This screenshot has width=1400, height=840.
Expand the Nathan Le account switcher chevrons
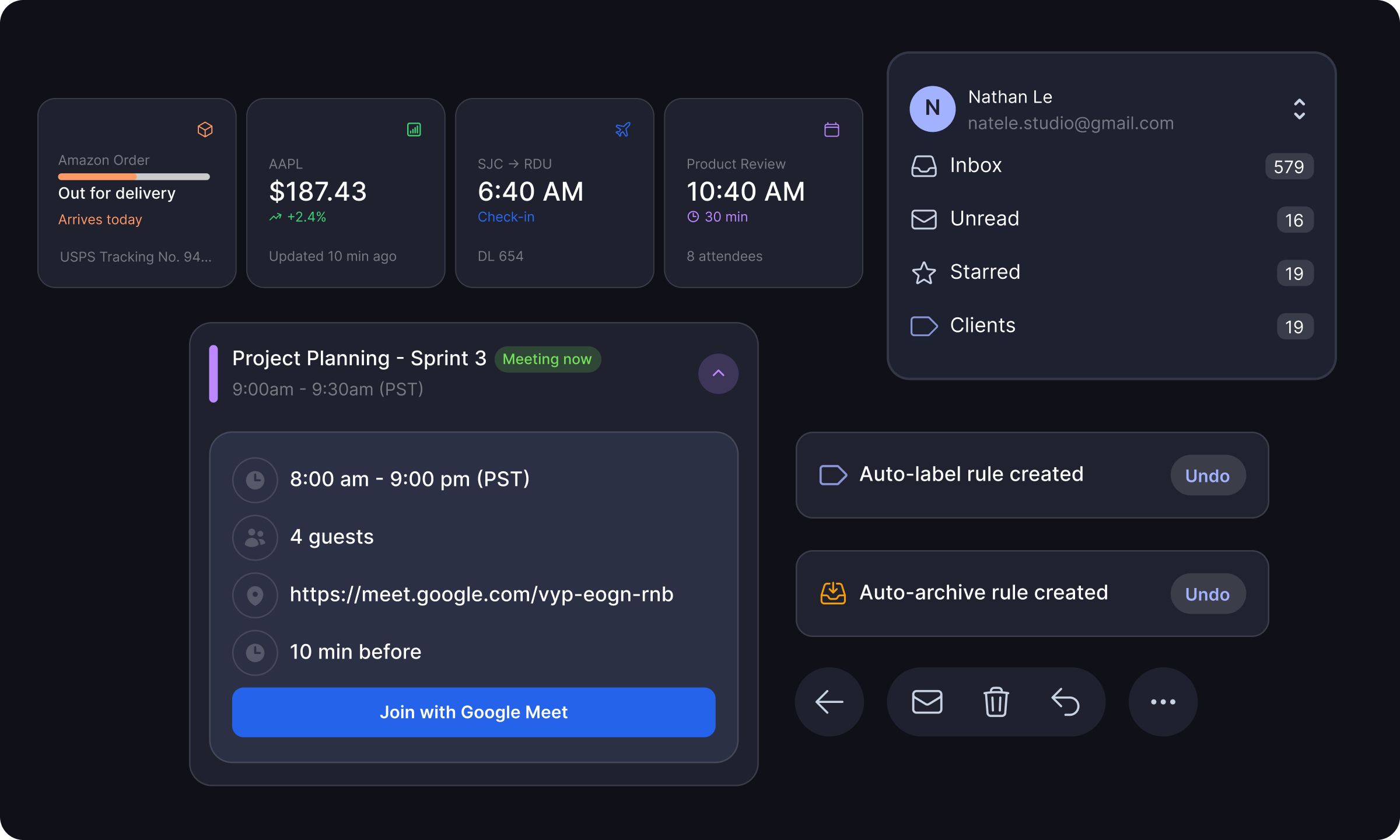click(1299, 108)
